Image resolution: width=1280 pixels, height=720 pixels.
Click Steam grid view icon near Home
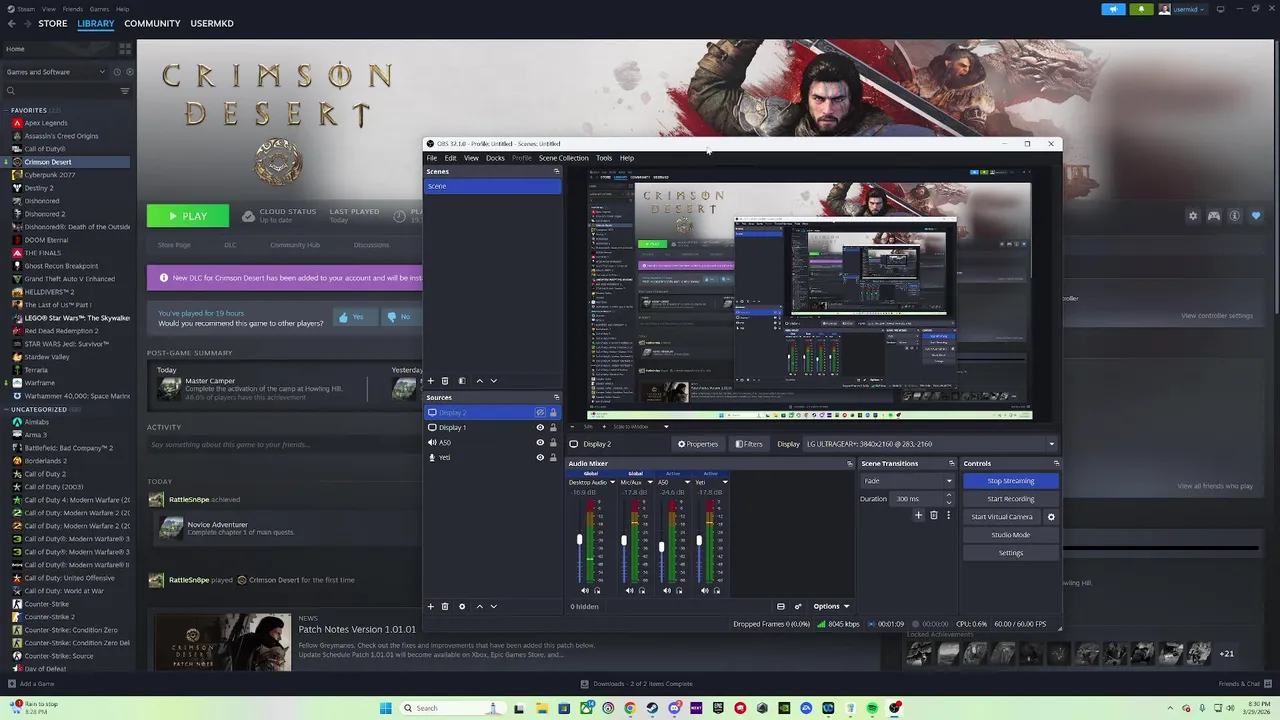[x=125, y=48]
